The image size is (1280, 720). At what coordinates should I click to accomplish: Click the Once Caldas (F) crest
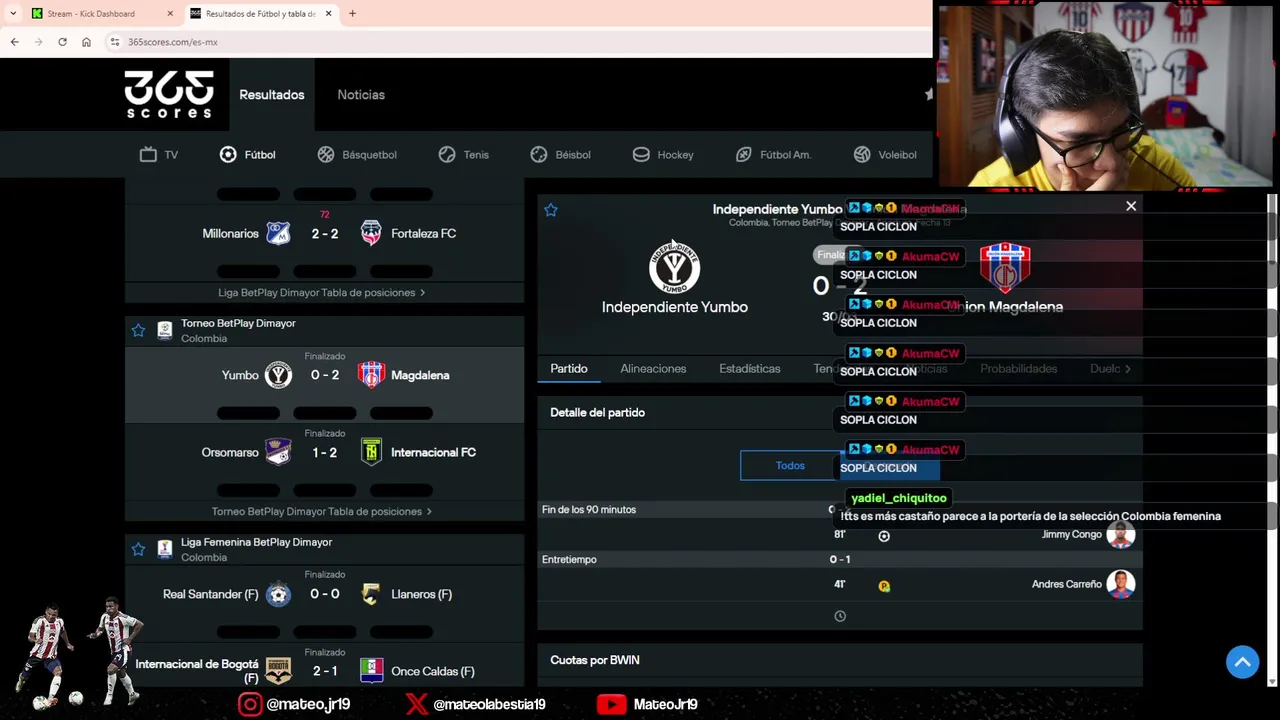(371, 671)
